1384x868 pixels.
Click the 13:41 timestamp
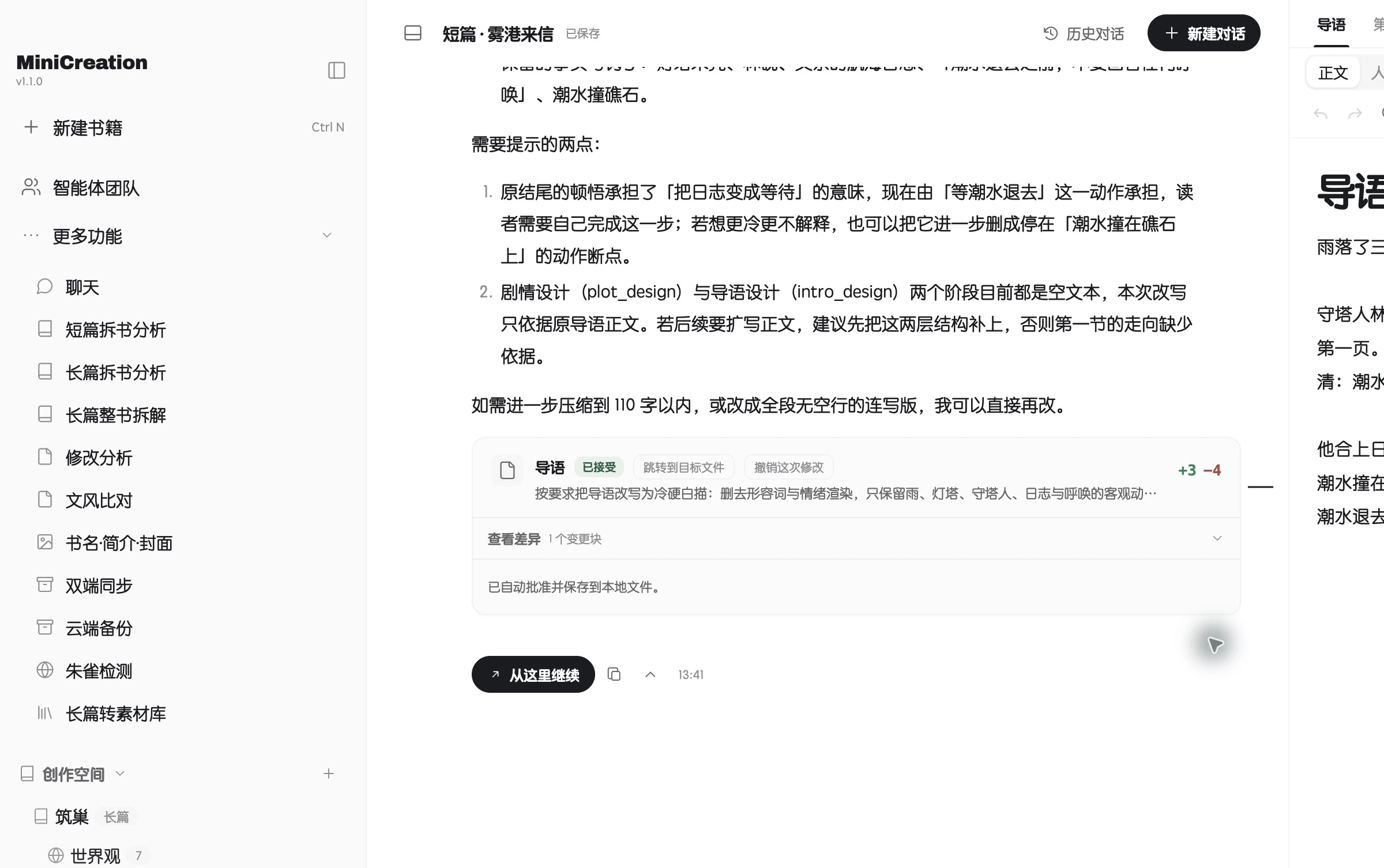(691, 674)
